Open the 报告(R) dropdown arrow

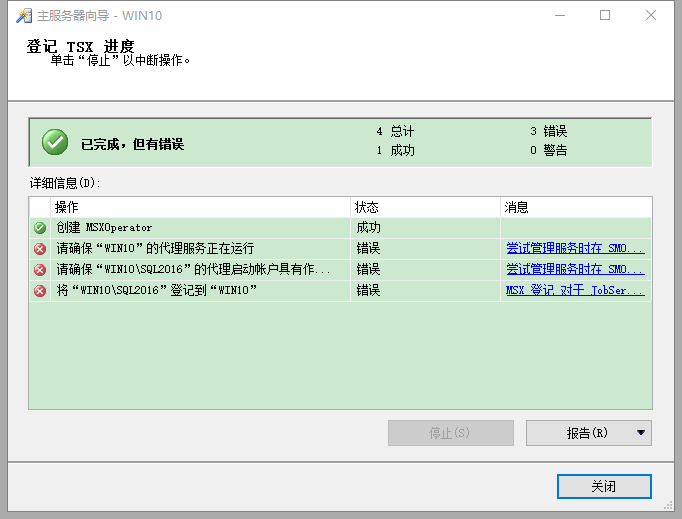point(639,433)
